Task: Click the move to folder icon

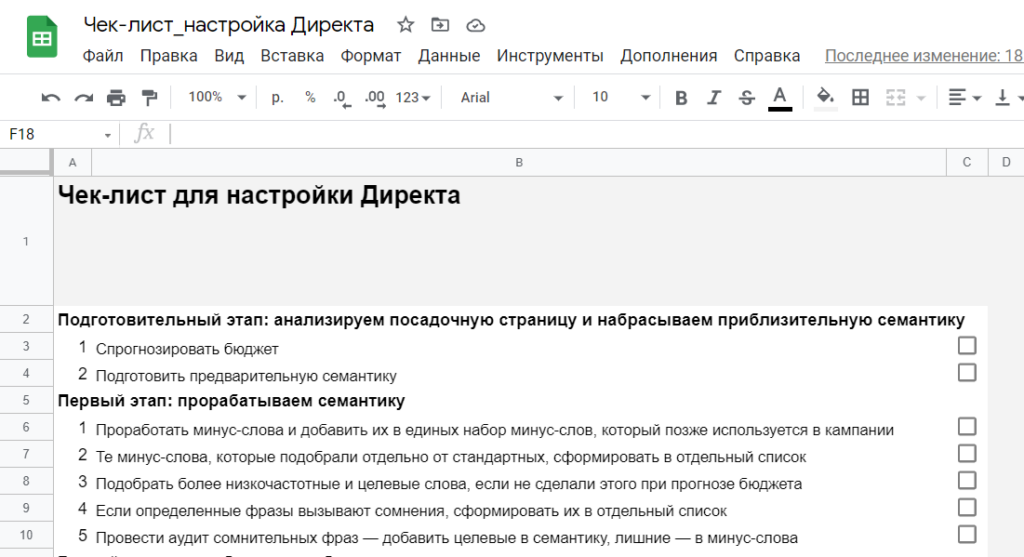Action: (440, 25)
